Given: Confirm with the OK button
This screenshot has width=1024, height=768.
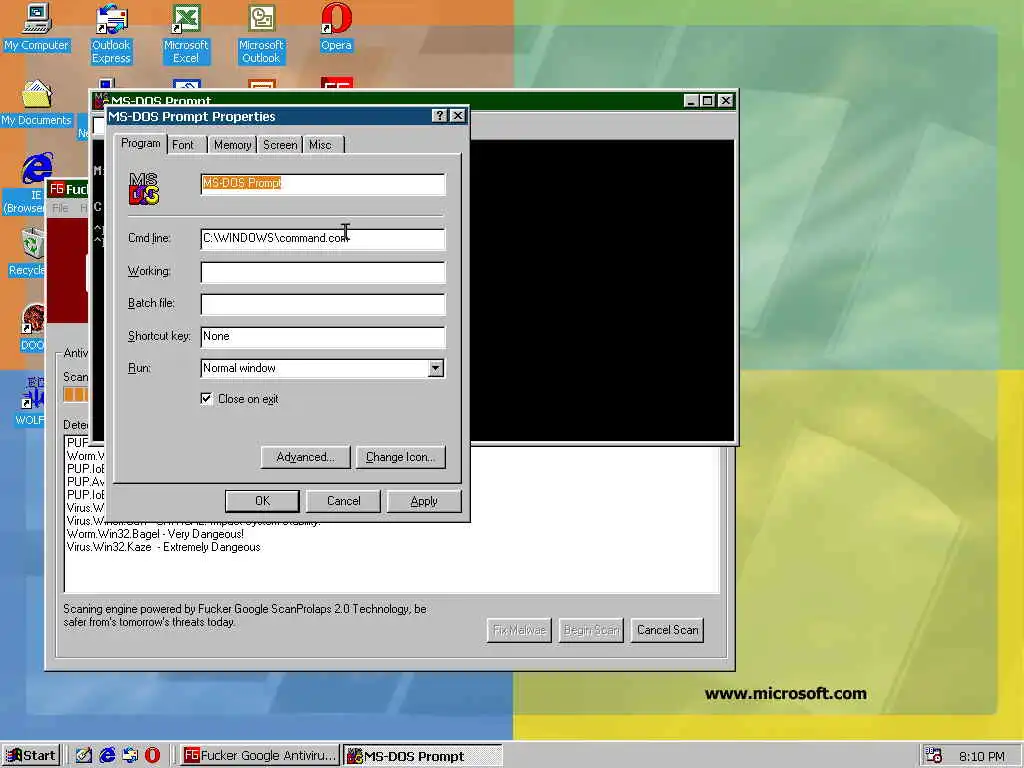Looking at the screenshot, I should coord(262,501).
